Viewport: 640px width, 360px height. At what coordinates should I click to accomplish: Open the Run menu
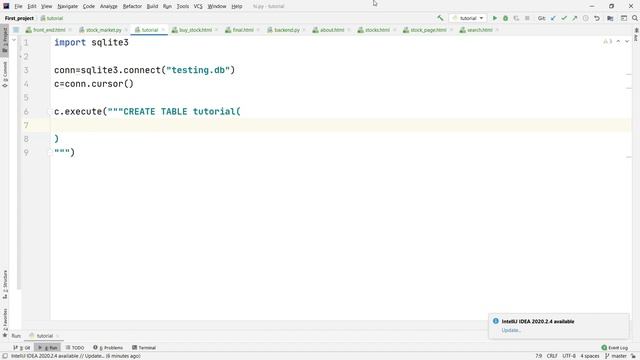(167, 6)
